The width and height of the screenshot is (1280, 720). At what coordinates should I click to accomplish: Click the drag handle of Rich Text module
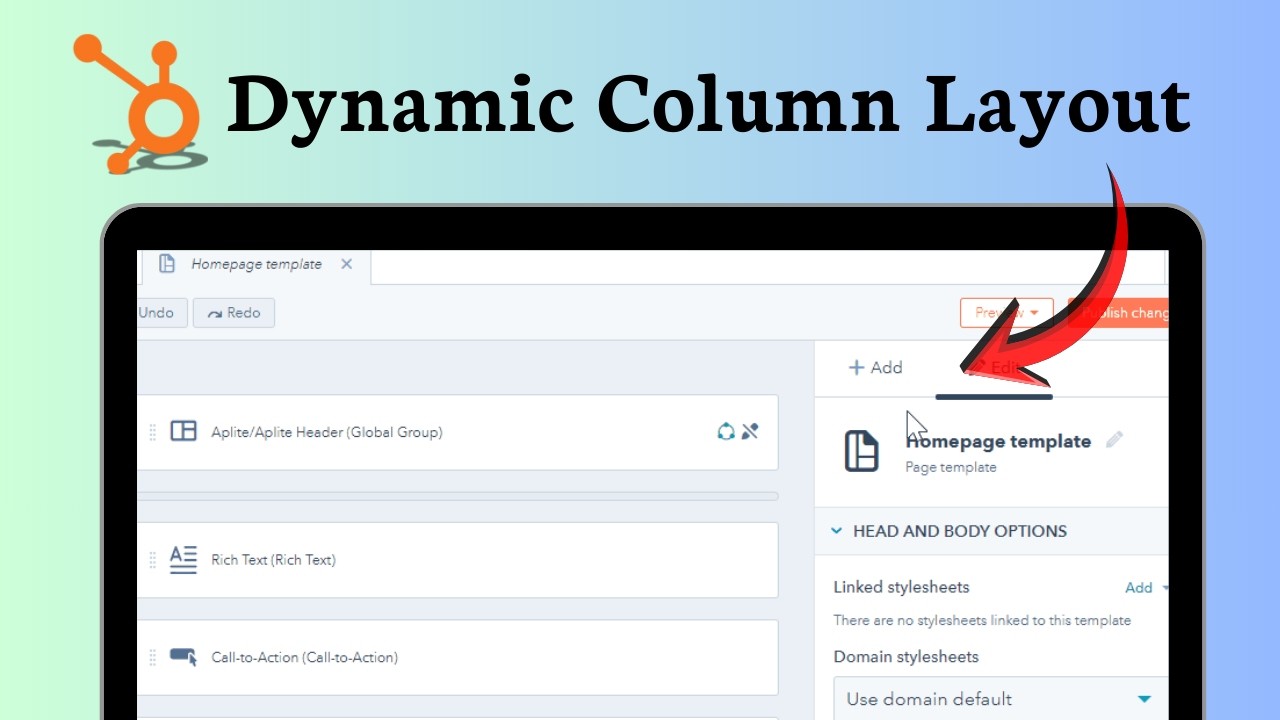(x=153, y=560)
